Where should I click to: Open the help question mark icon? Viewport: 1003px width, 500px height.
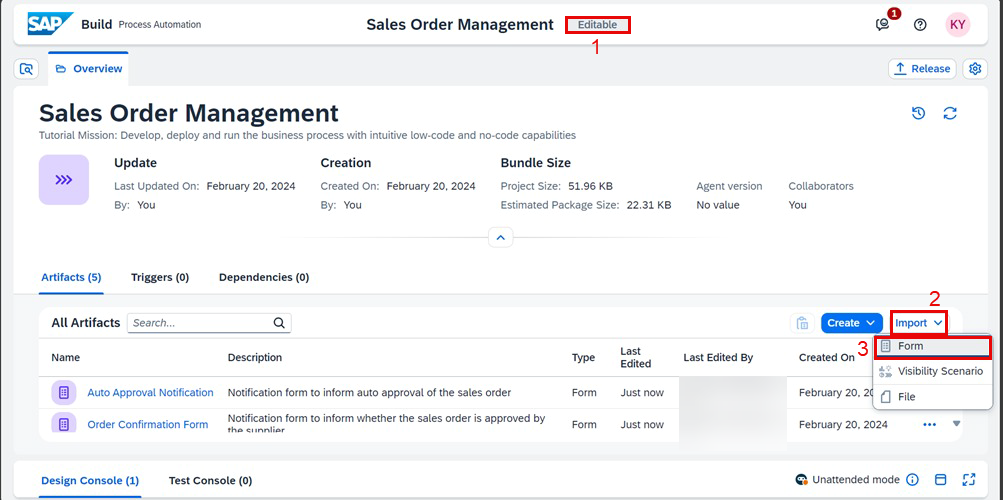[920, 25]
